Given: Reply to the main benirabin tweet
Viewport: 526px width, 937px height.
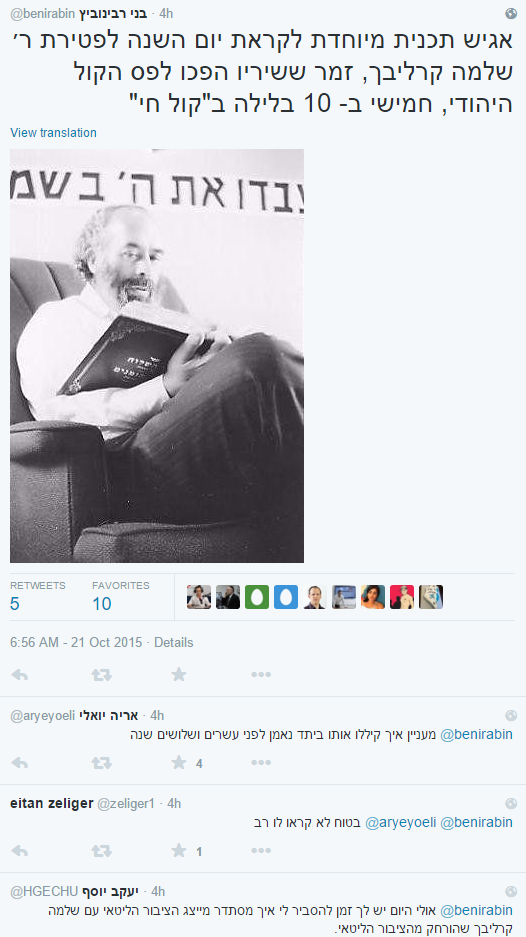Looking at the screenshot, I should (20, 675).
